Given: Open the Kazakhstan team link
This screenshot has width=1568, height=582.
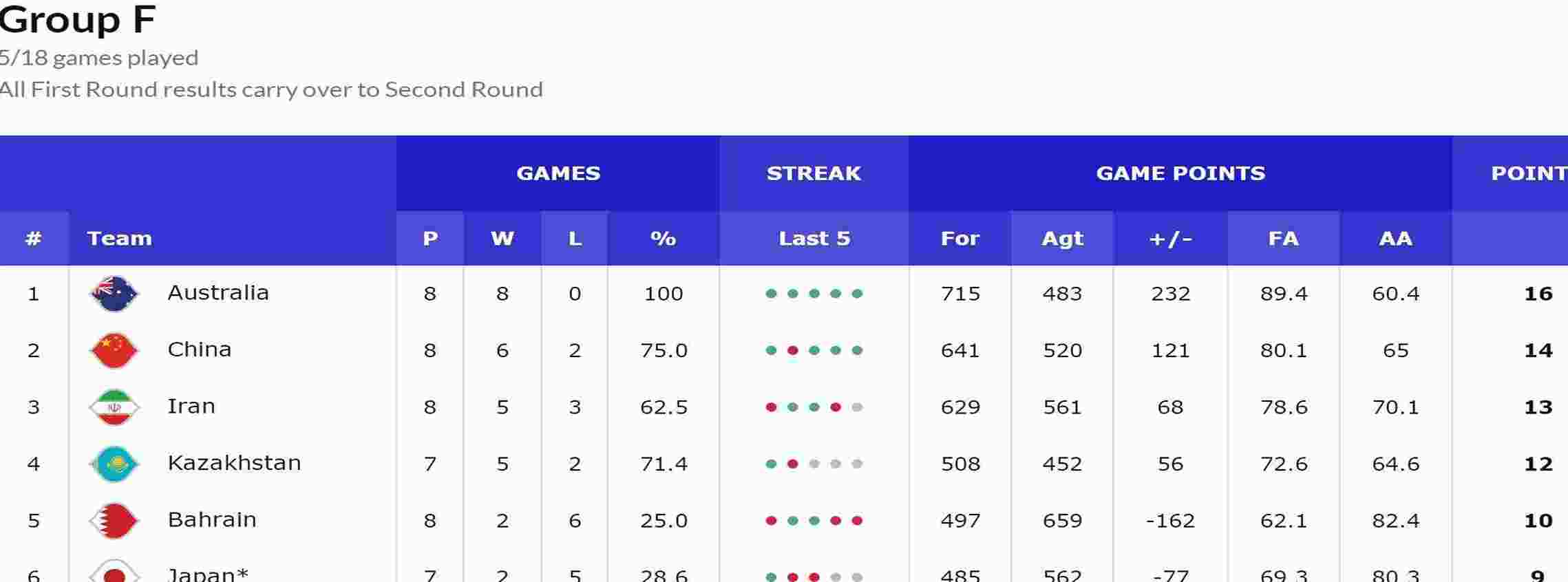Looking at the screenshot, I should click(234, 463).
